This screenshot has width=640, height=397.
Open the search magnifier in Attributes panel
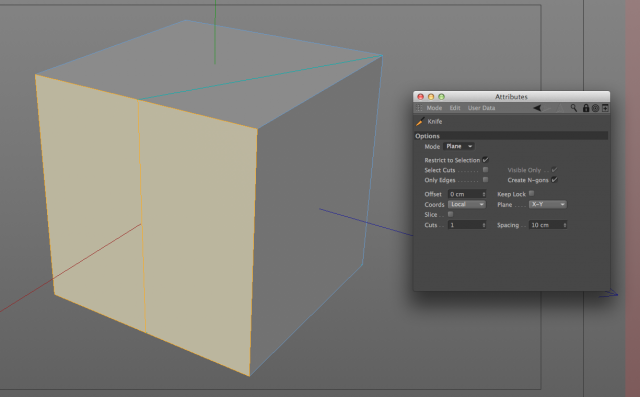(574, 108)
